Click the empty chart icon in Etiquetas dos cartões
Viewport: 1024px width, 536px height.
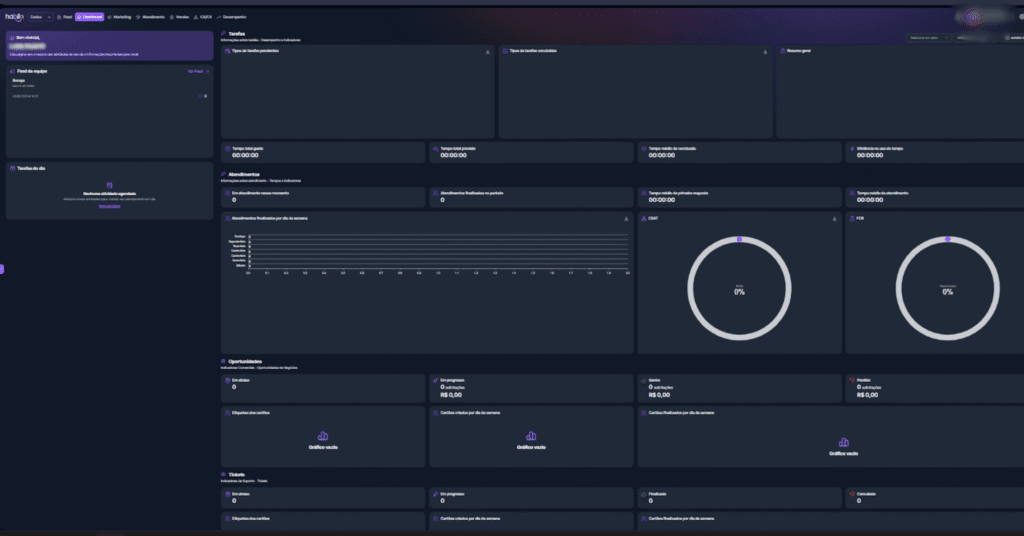(323, 436)
